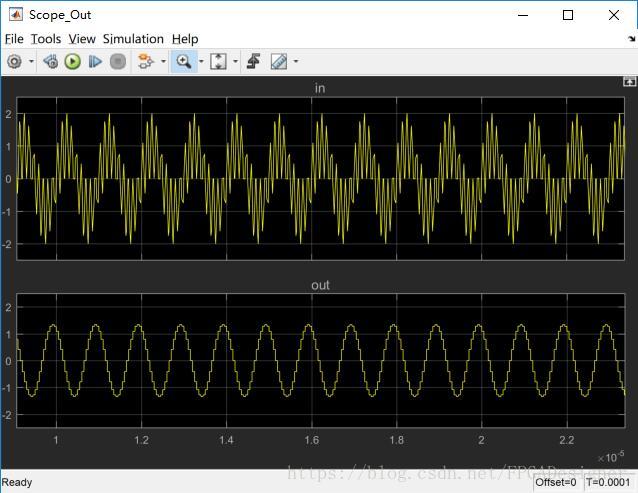Click the Highlight Simulink block icon

pos(145,61)
